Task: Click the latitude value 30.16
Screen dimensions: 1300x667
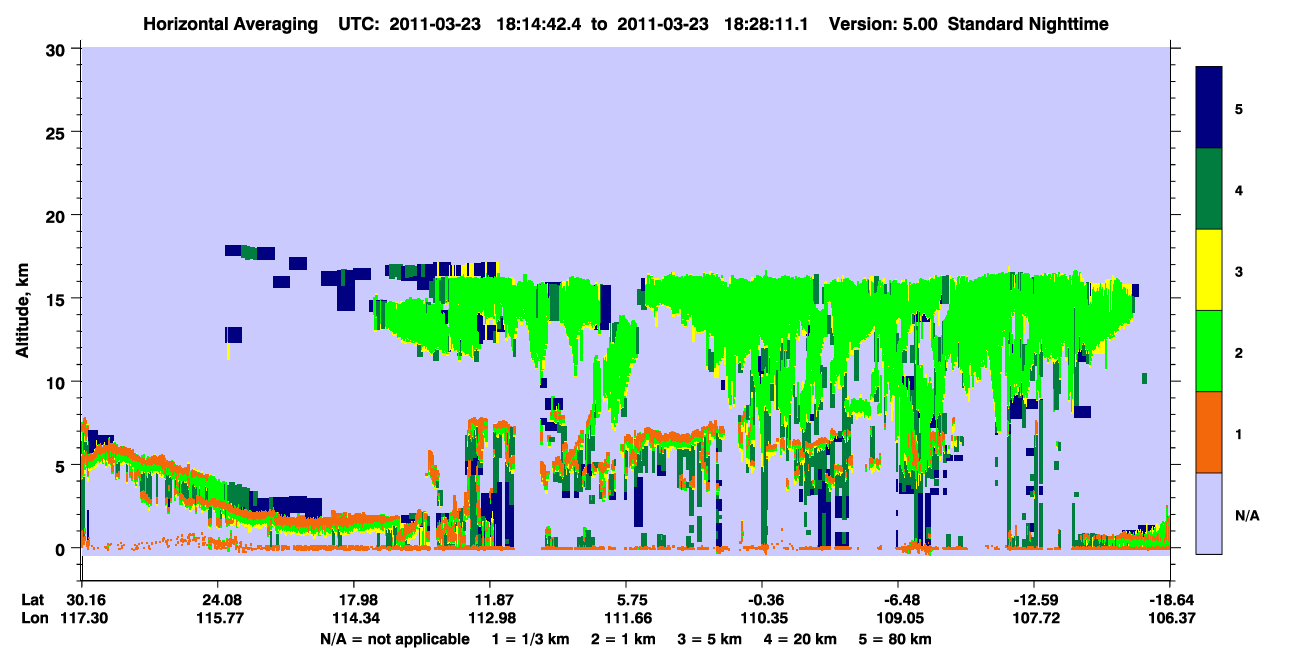Action: 81,600
